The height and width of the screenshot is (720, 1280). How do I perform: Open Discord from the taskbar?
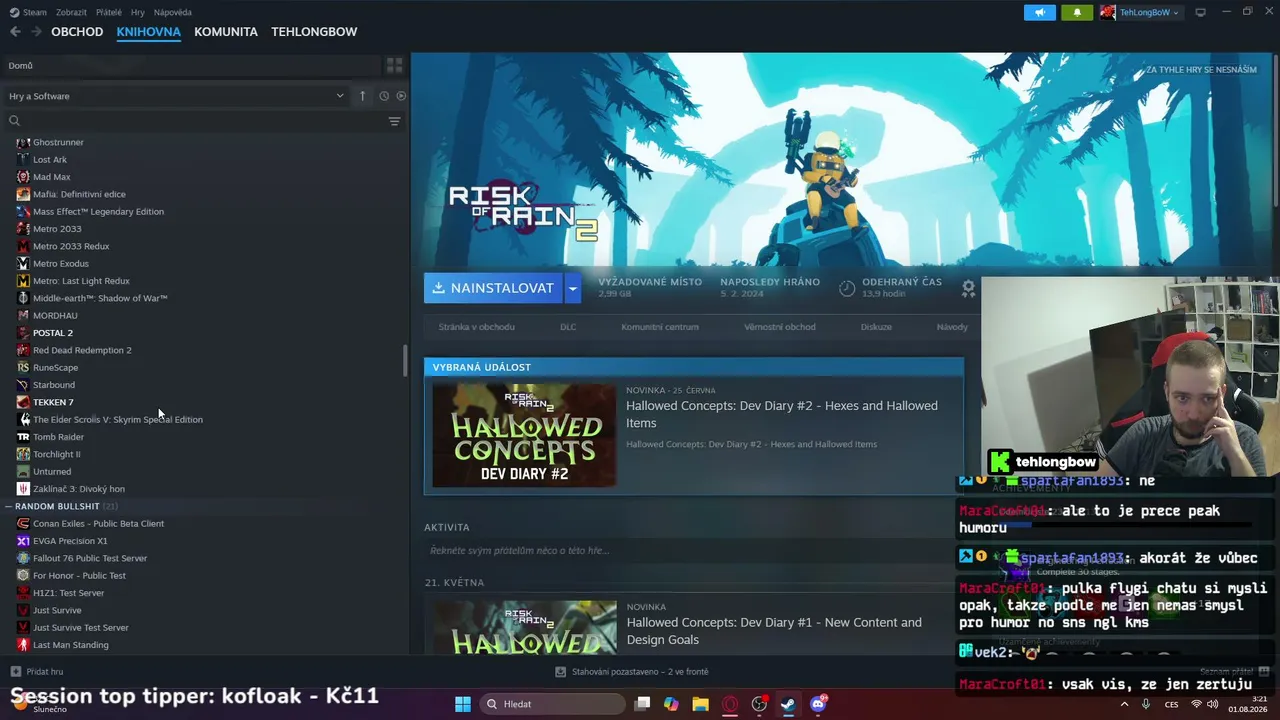818,704
